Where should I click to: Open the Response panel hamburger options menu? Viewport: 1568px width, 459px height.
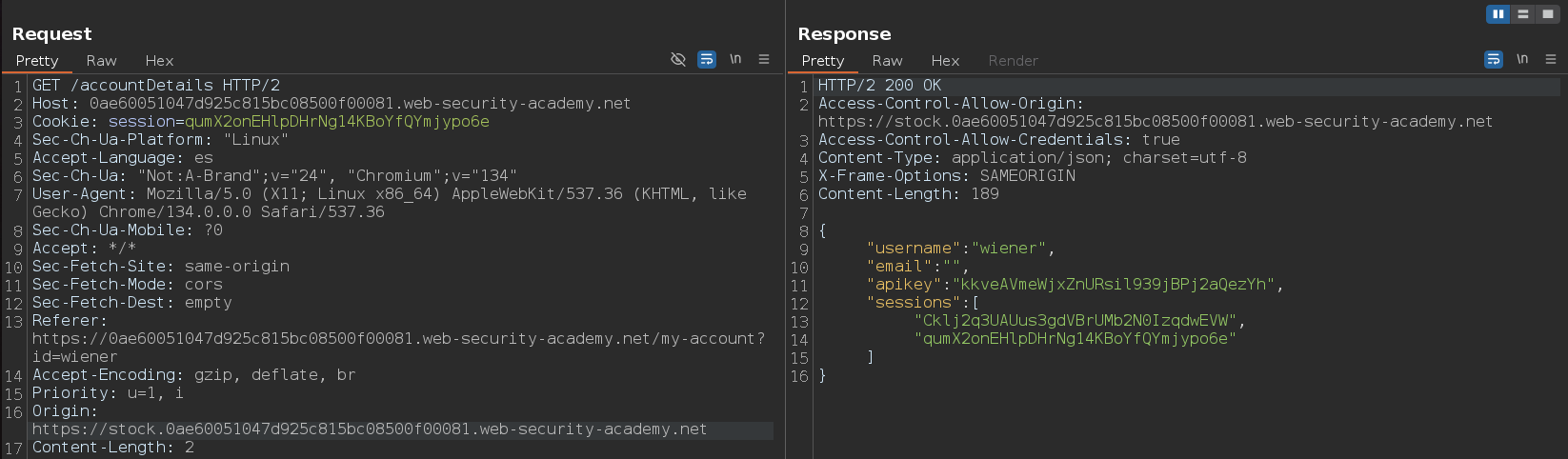tap(1551, 59)
